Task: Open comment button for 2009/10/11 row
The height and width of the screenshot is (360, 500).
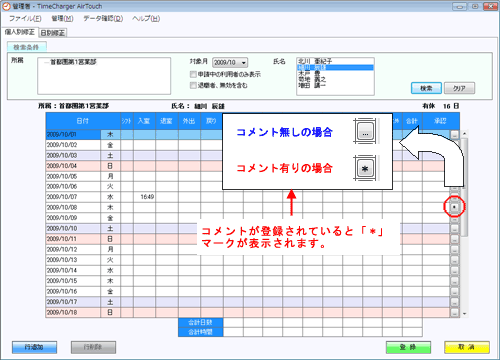Action: point(454,239)
